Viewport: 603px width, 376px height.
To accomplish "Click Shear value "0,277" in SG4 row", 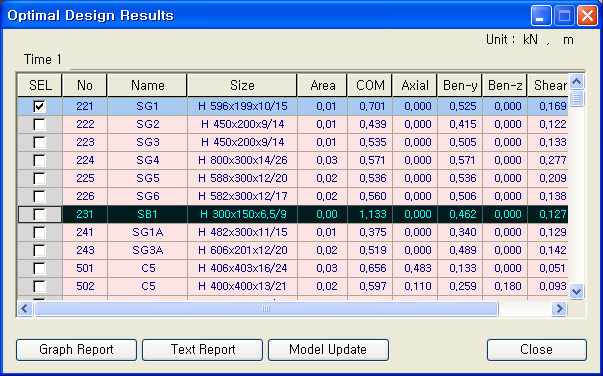I will tap(548, 160).
